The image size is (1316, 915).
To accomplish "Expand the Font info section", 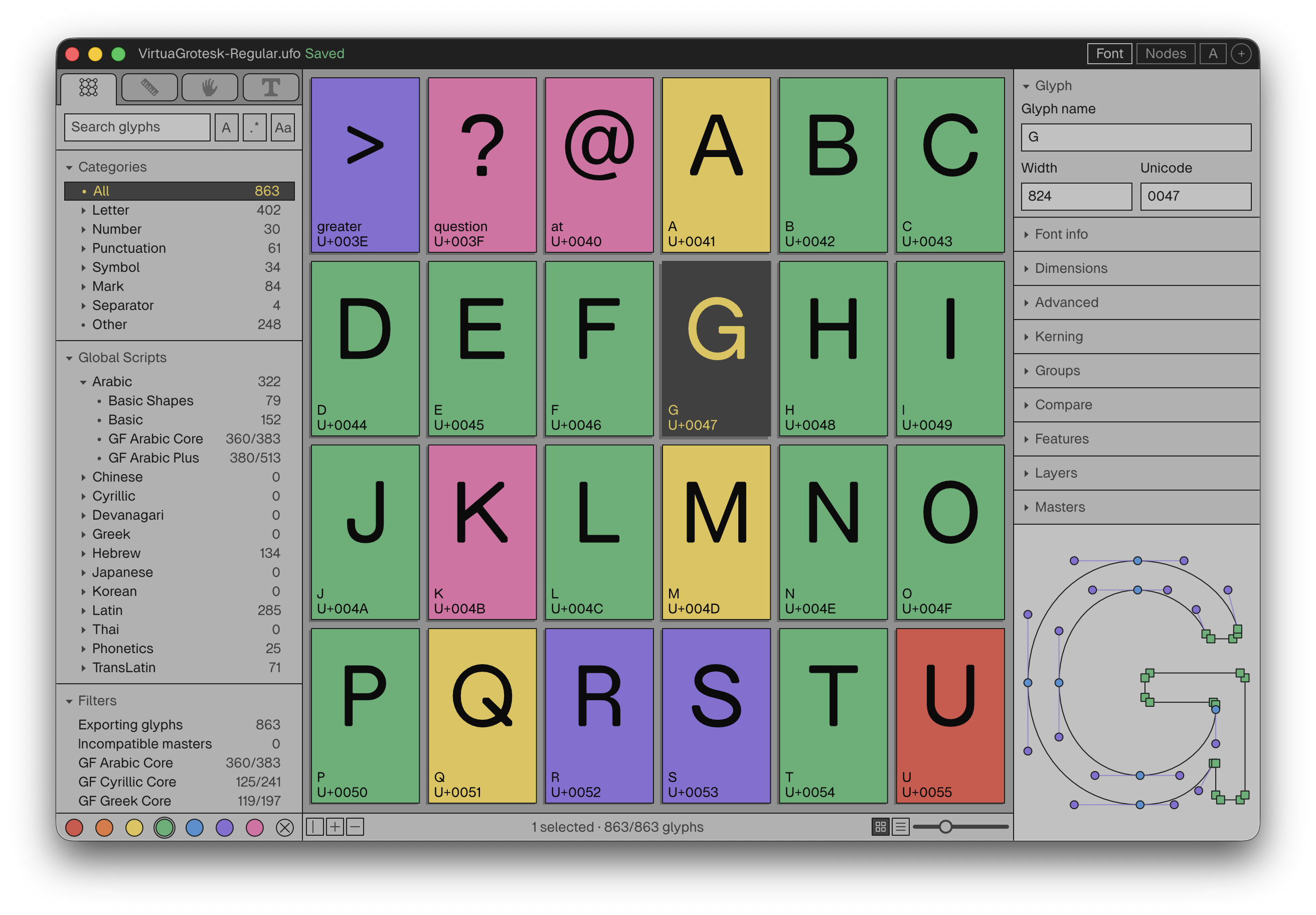I will pyautogui.click(x=1136, y=234).
